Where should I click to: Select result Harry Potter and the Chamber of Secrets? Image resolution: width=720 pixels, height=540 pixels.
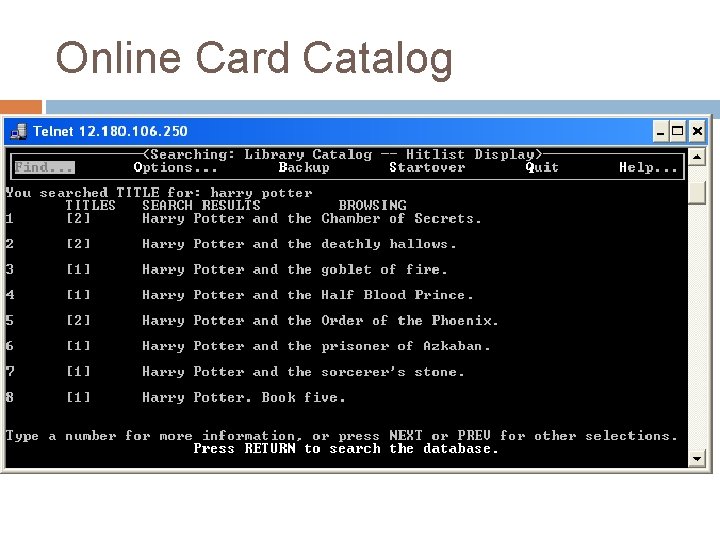tap(312, 219)
